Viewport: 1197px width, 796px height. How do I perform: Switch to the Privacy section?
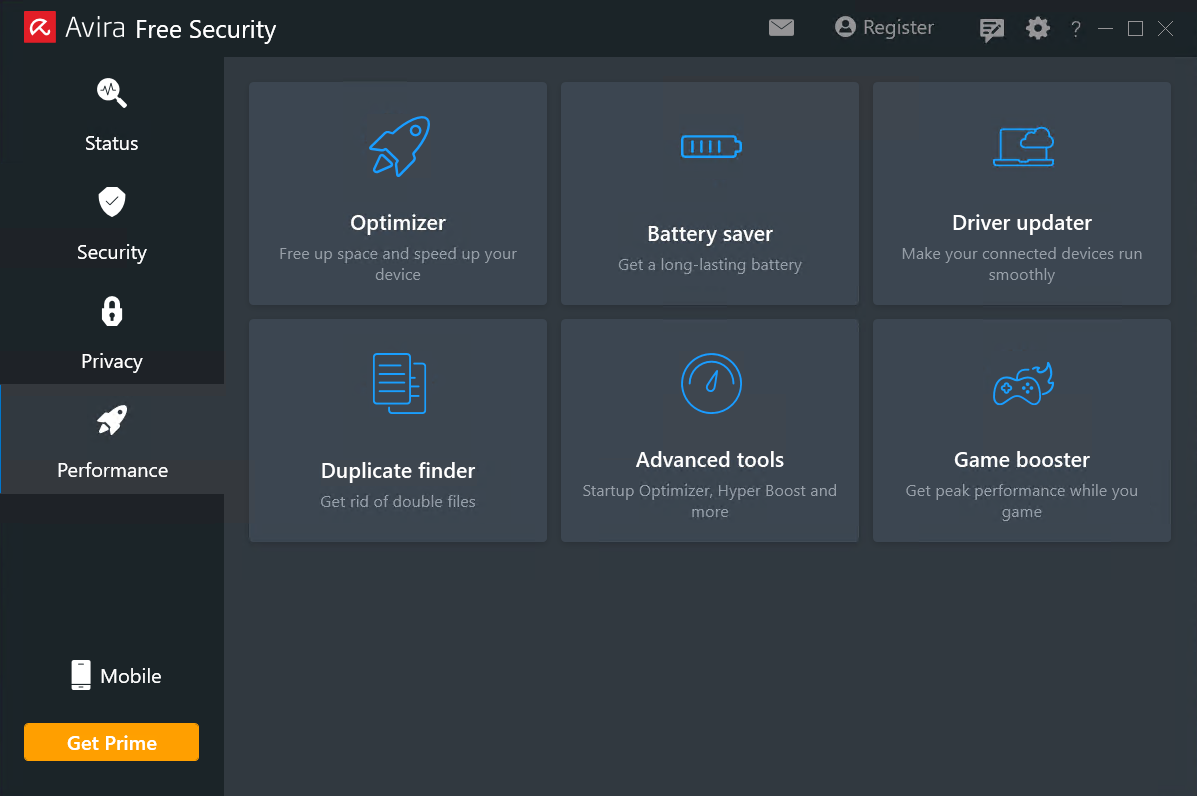pyautogui.click(x=111, y=361)
